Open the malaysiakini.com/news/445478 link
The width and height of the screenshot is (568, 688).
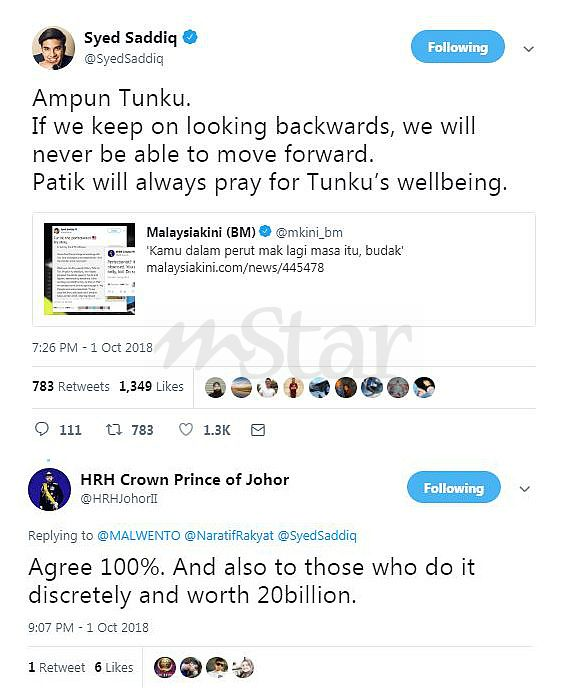(x=235, y=267)
